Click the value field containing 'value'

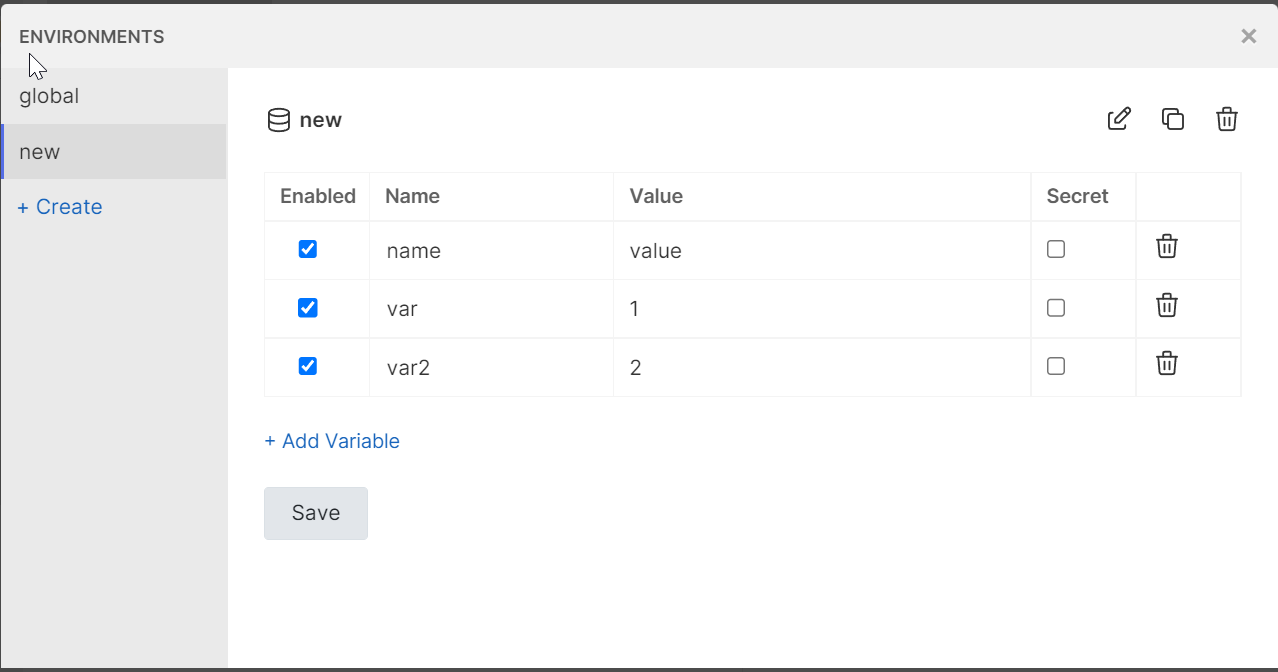coord(700,250)
